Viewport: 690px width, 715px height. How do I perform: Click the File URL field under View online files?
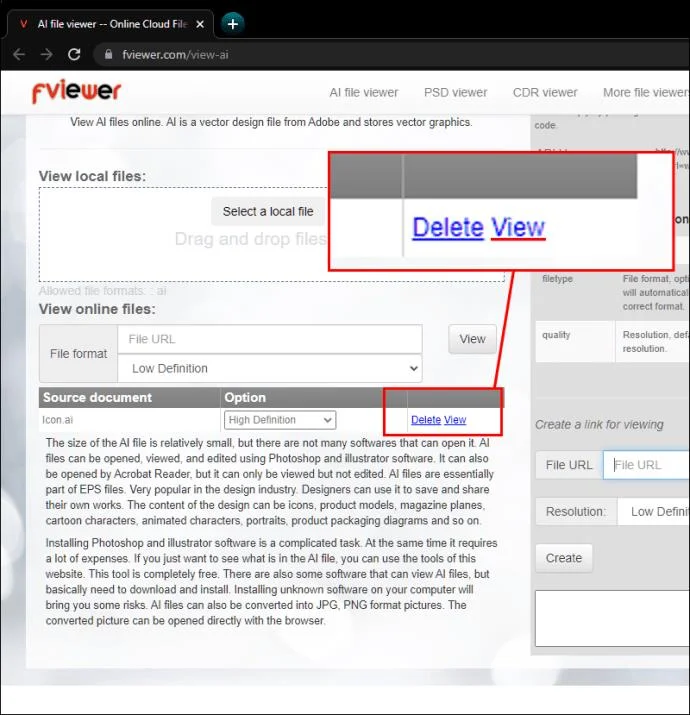pyautogui.click(x=270, y=339)
